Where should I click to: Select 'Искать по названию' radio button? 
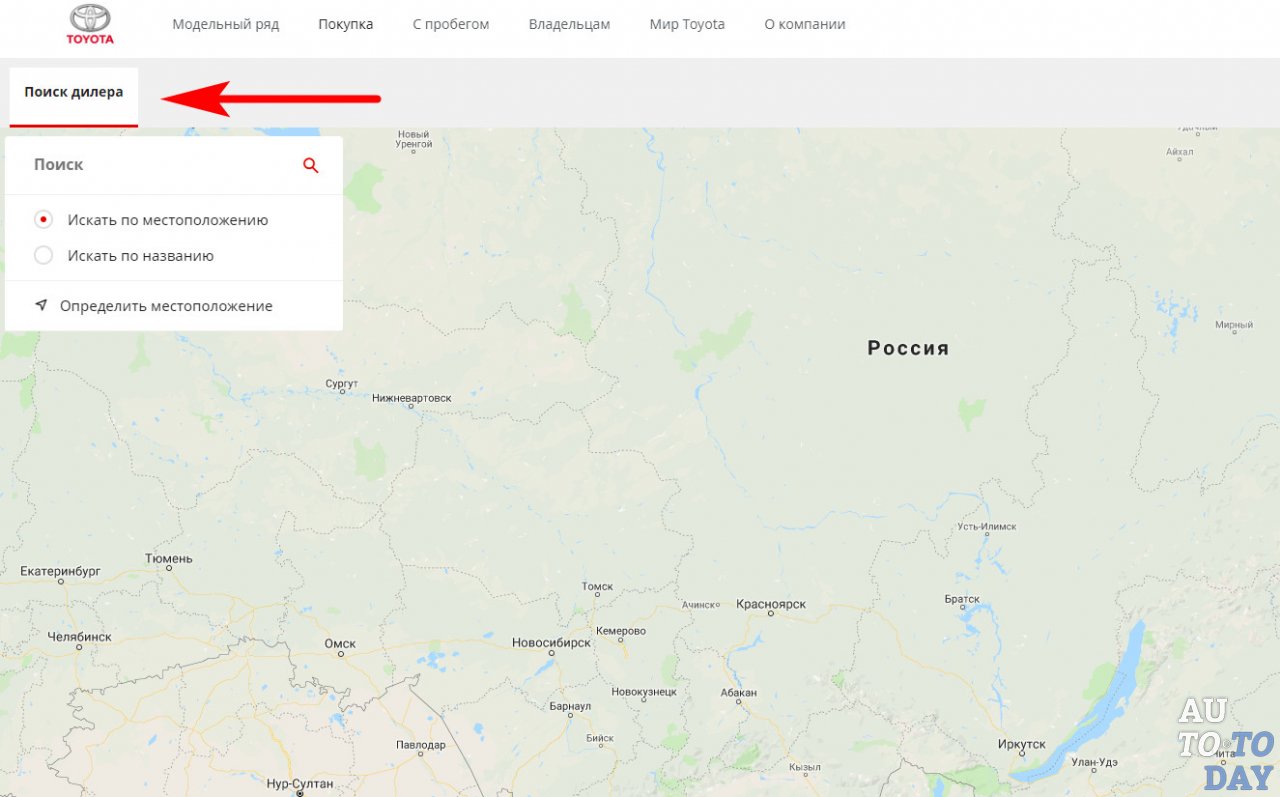[x=43, y=255]
